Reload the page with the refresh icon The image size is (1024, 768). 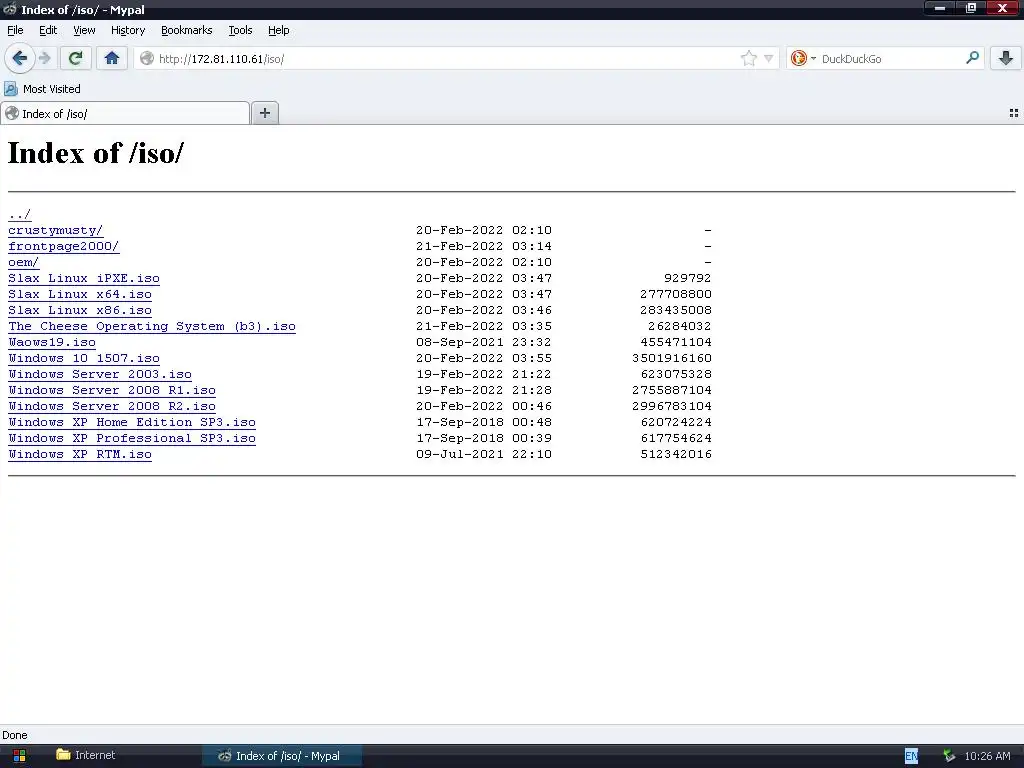click(75, 59)
